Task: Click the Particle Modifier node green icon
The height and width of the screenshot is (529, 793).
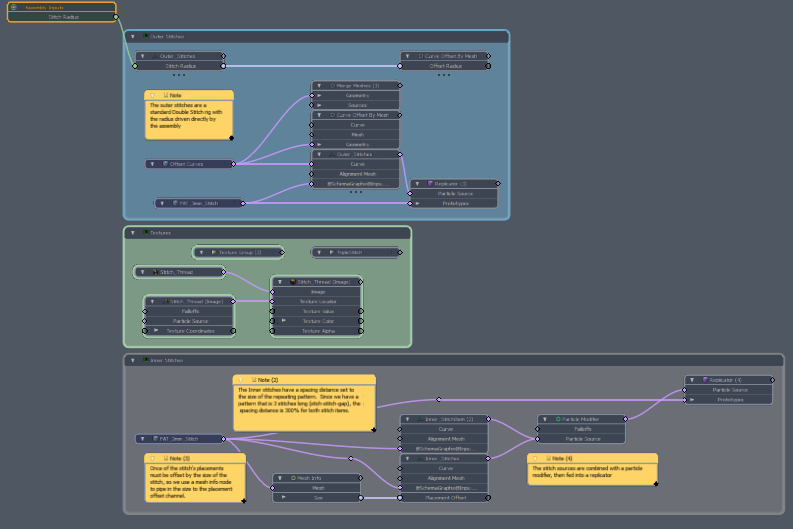Action: (558, 419)
